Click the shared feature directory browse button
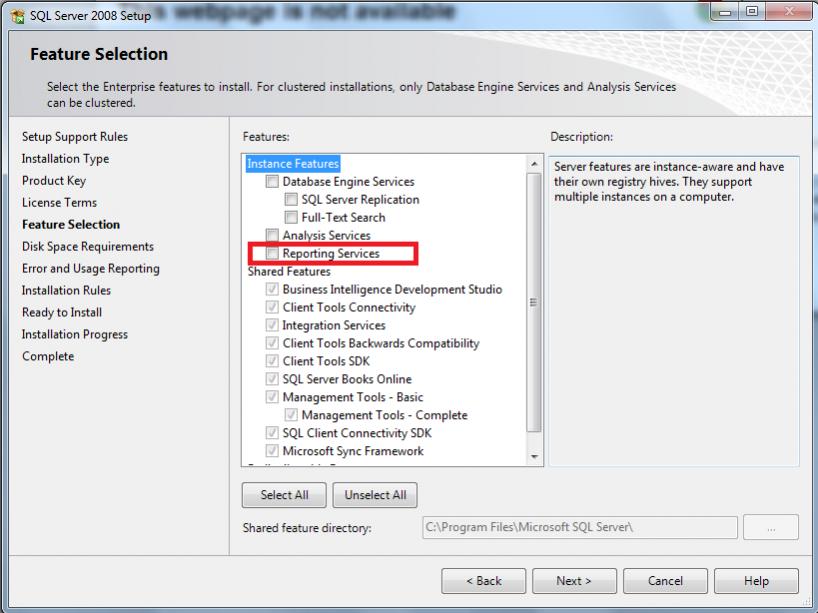Screen dimensions: 818x613 pyautogui.click(x=771, y=527)
